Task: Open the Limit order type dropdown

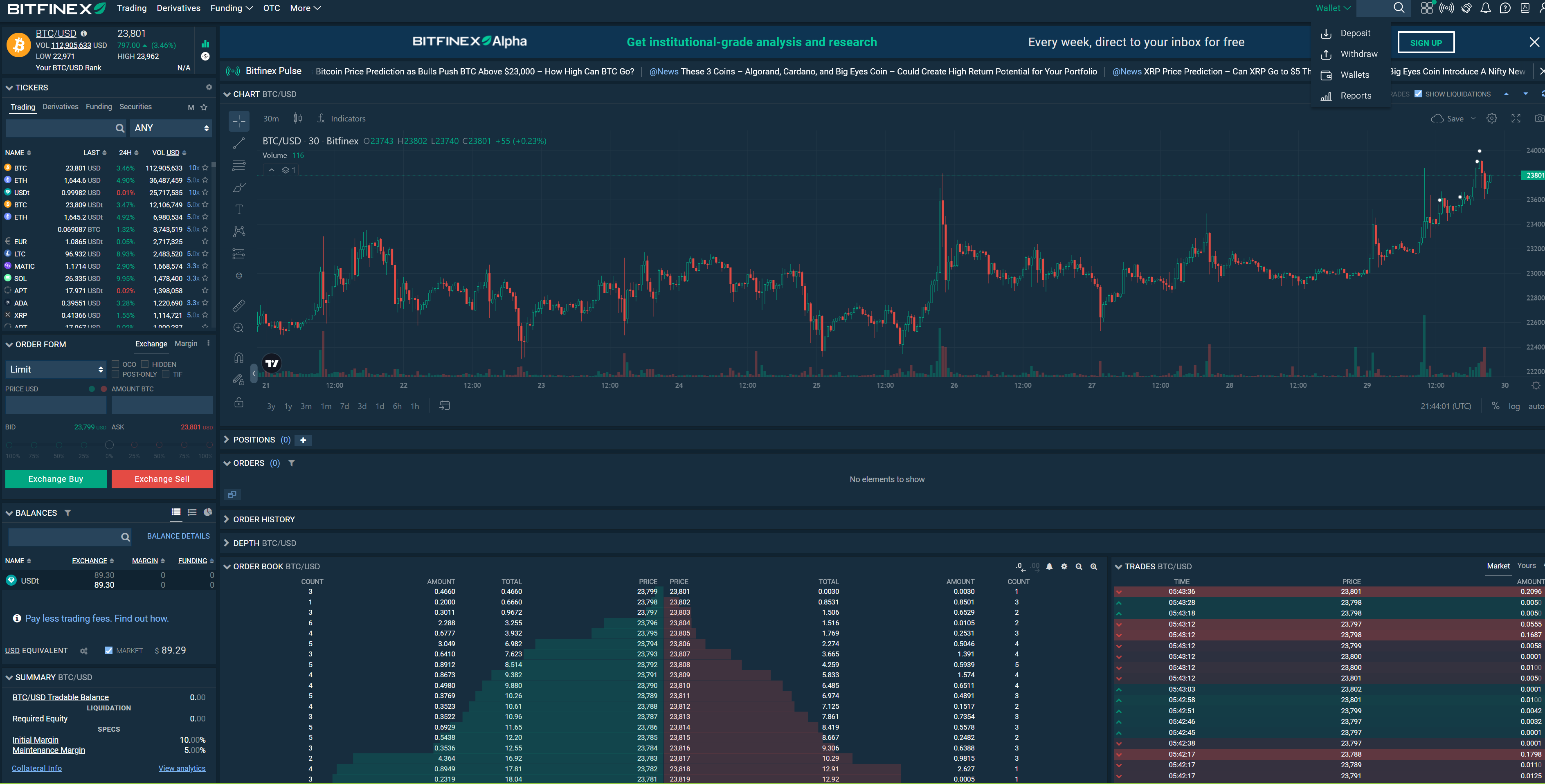Action: coord(56,369)
